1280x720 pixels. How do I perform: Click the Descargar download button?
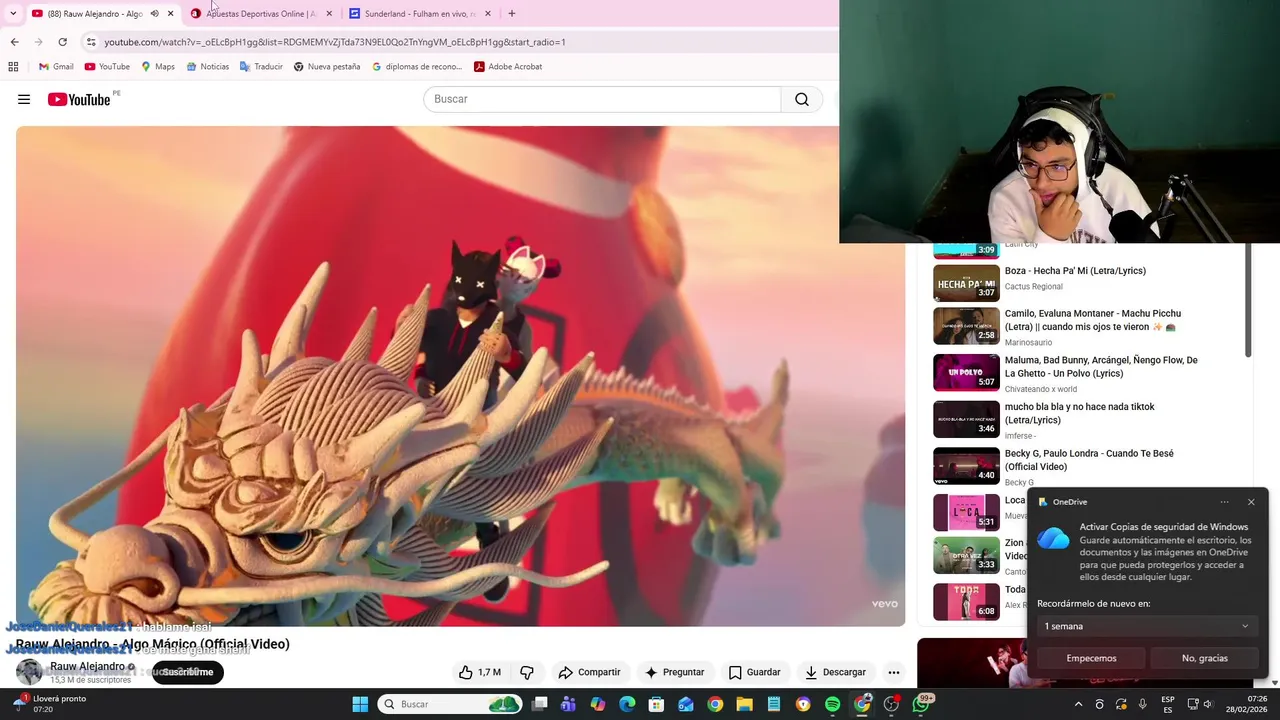(x=835, y=672)
